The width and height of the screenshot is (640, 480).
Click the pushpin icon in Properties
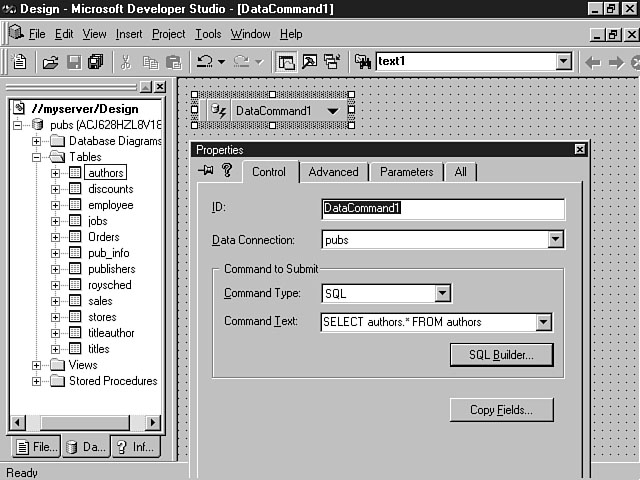pyautogui.click(x=206, y=171)
